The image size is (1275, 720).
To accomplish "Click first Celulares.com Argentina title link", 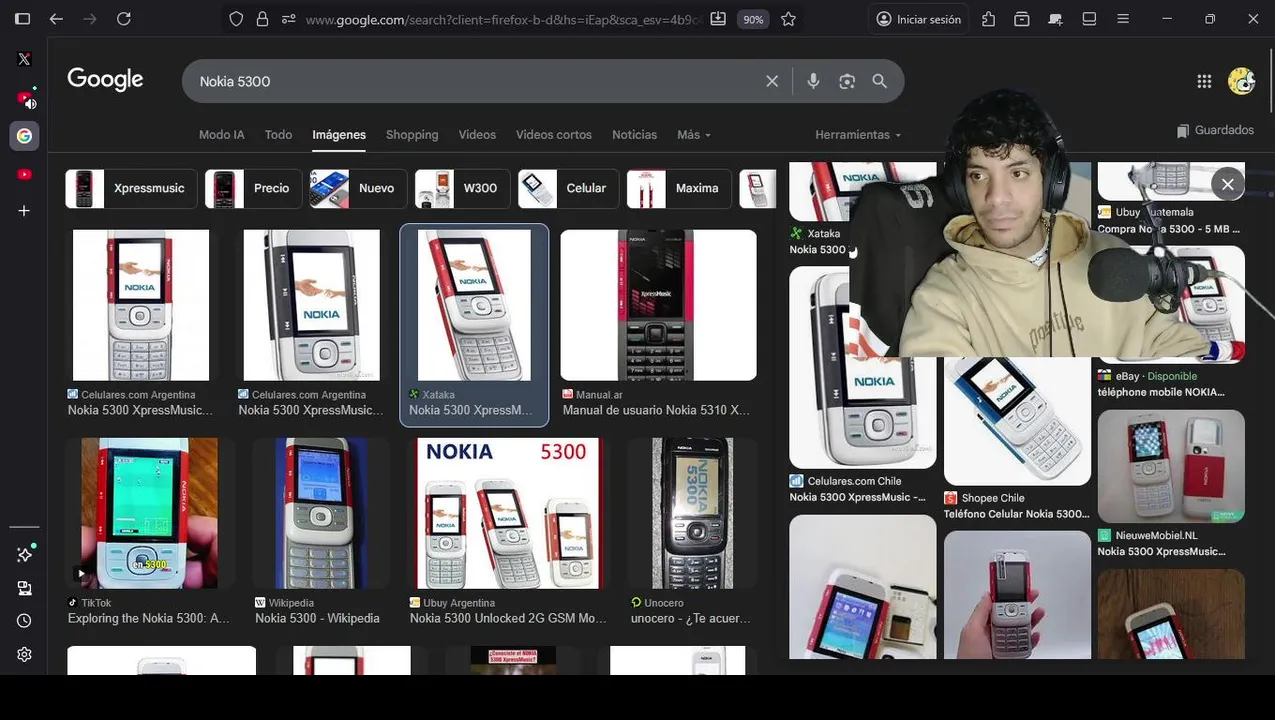I will click(x=140, y=410).
